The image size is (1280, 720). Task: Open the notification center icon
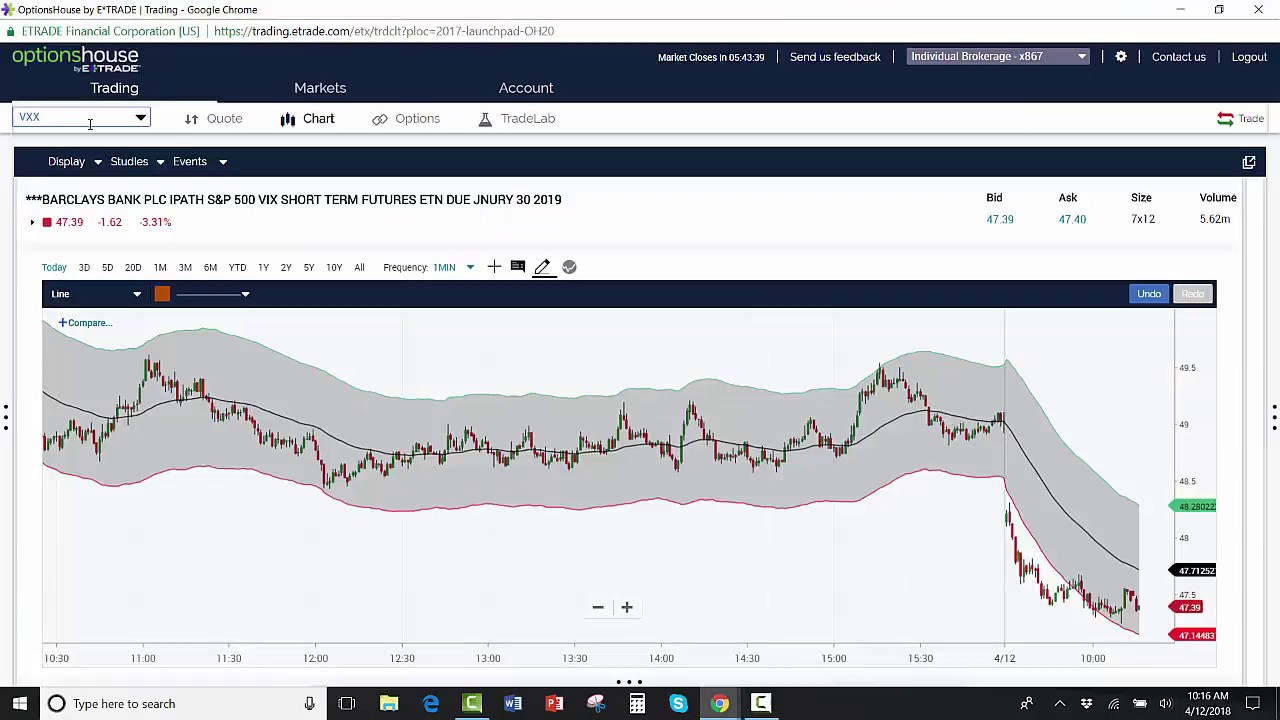click(1252, 704)
